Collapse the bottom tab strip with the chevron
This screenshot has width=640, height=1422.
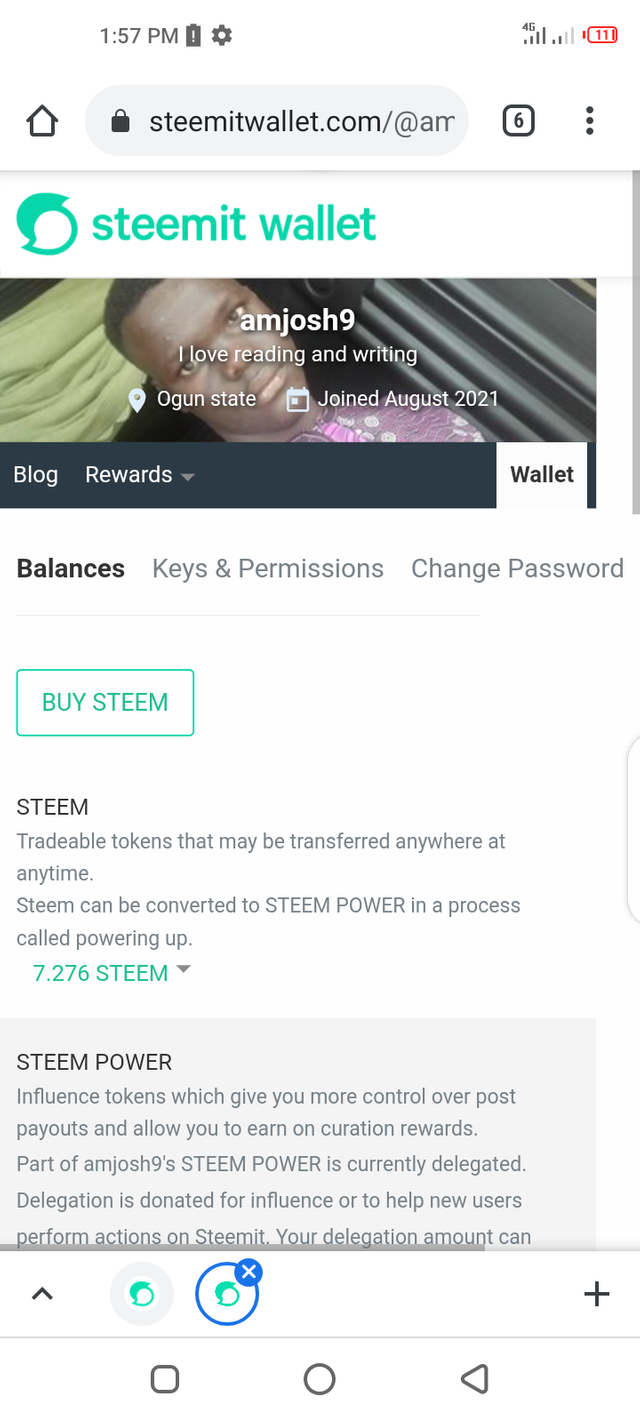click(42, 1293)
